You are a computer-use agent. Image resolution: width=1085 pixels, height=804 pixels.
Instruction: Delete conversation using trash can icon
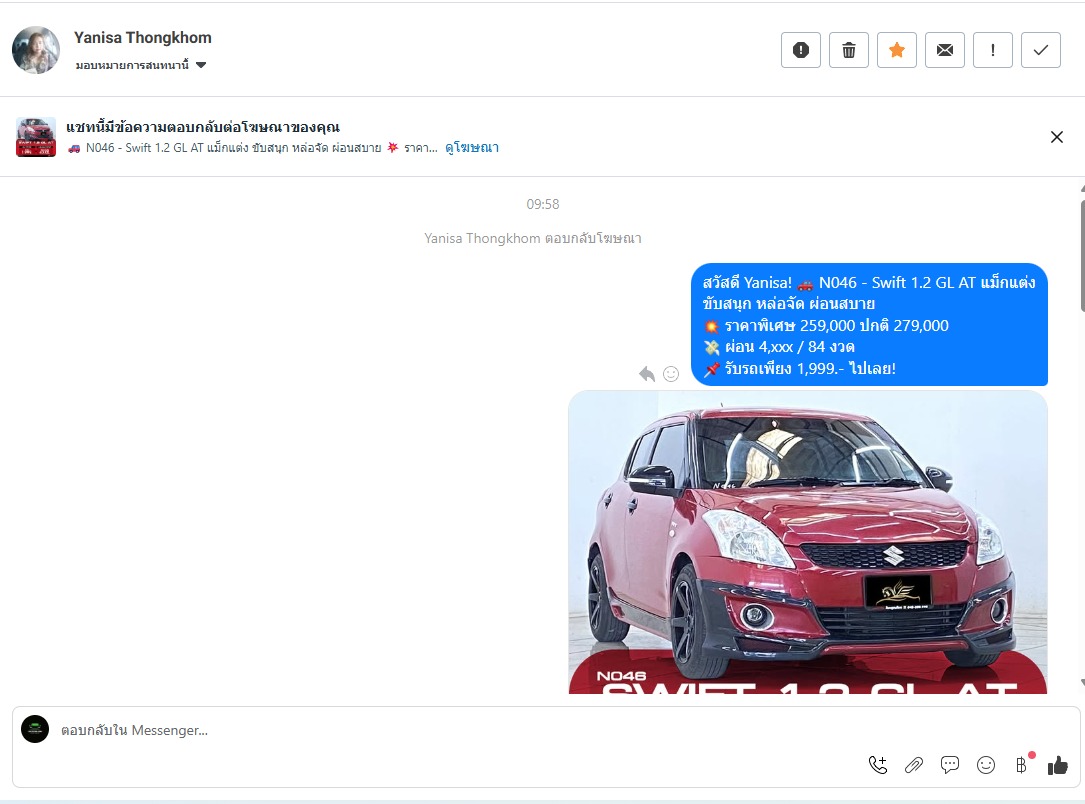848,50
